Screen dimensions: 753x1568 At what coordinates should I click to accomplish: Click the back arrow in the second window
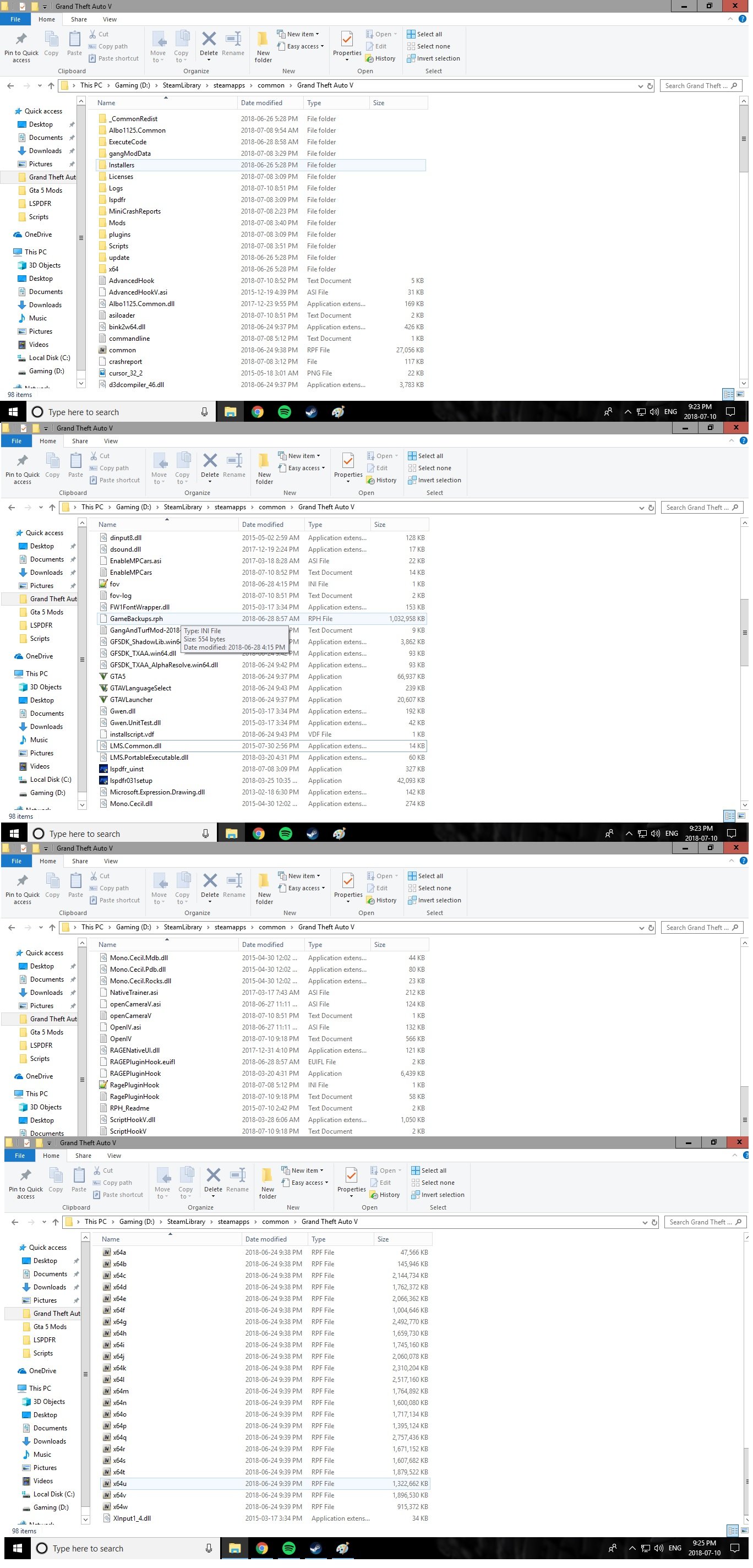point(12,508)
